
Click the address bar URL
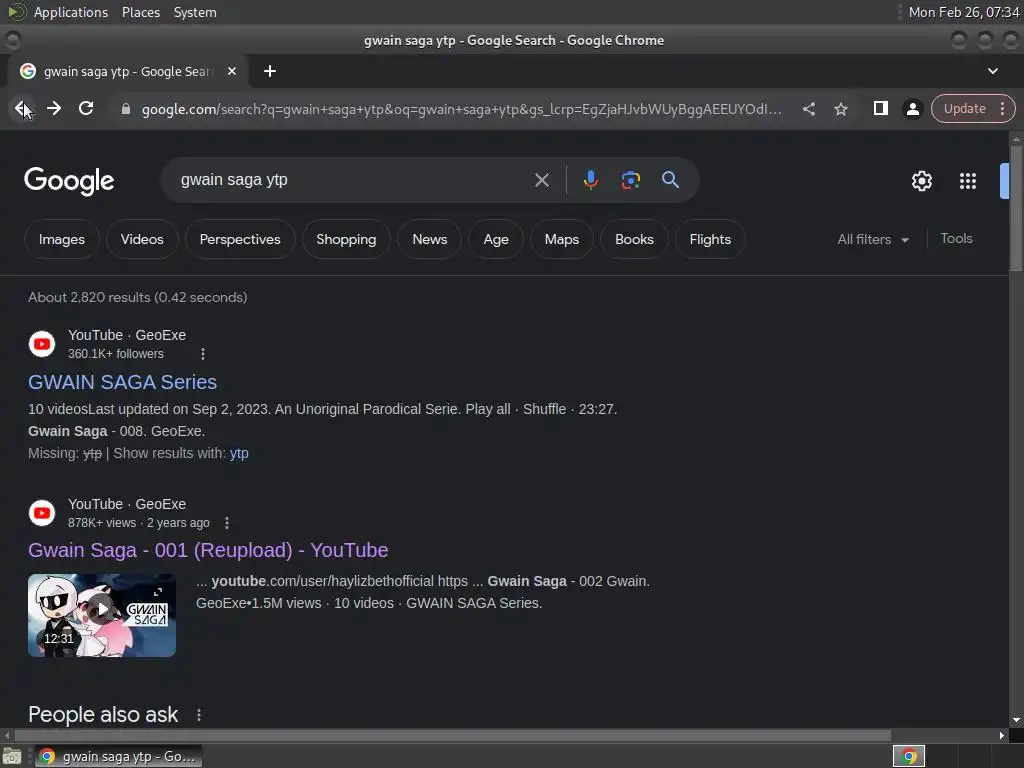[461, 109]
